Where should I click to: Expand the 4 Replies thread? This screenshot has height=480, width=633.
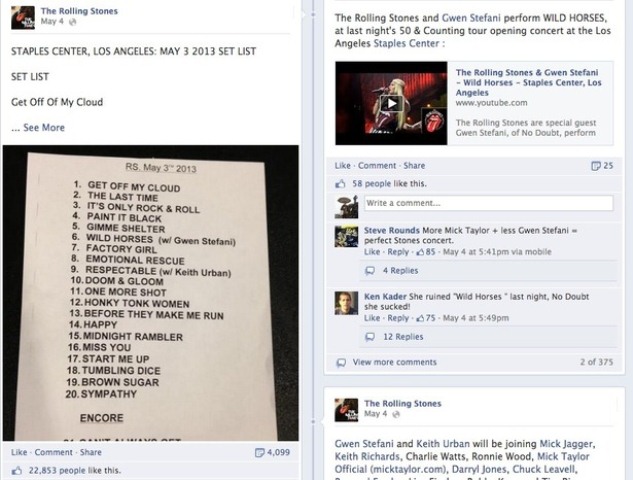pos(400,271)
